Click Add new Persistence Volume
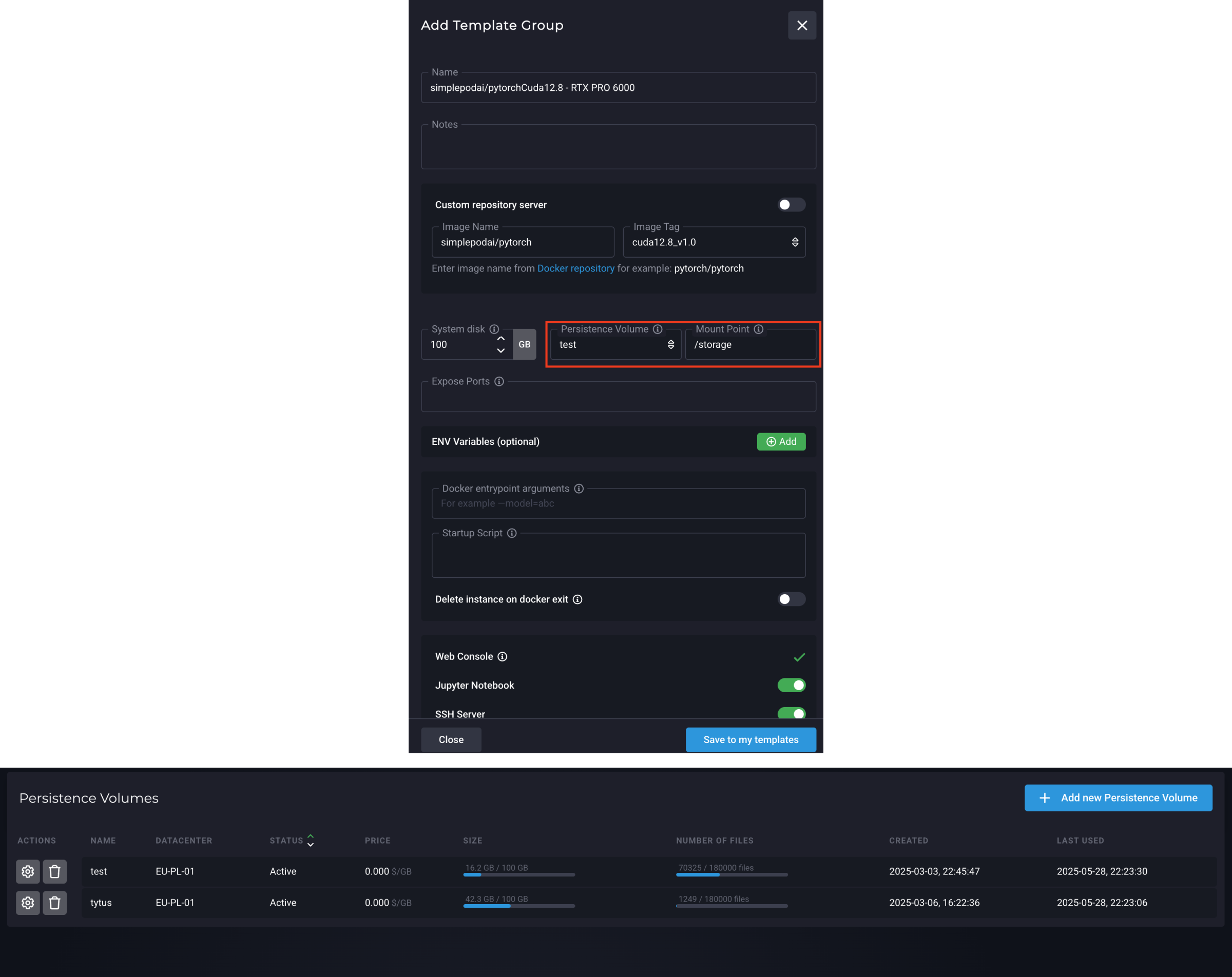 1118,797
